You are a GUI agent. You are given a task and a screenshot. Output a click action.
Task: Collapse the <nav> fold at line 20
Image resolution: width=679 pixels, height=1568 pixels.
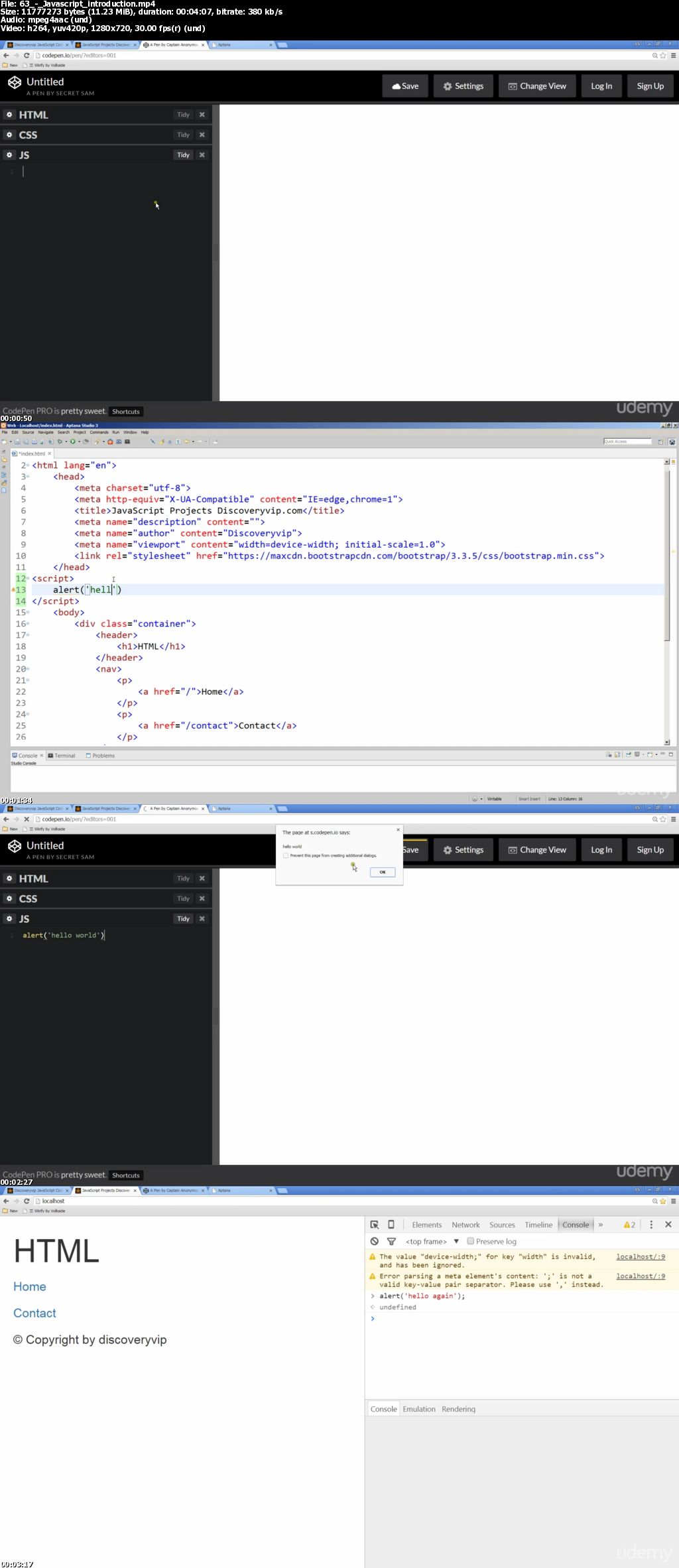point(28,669)
